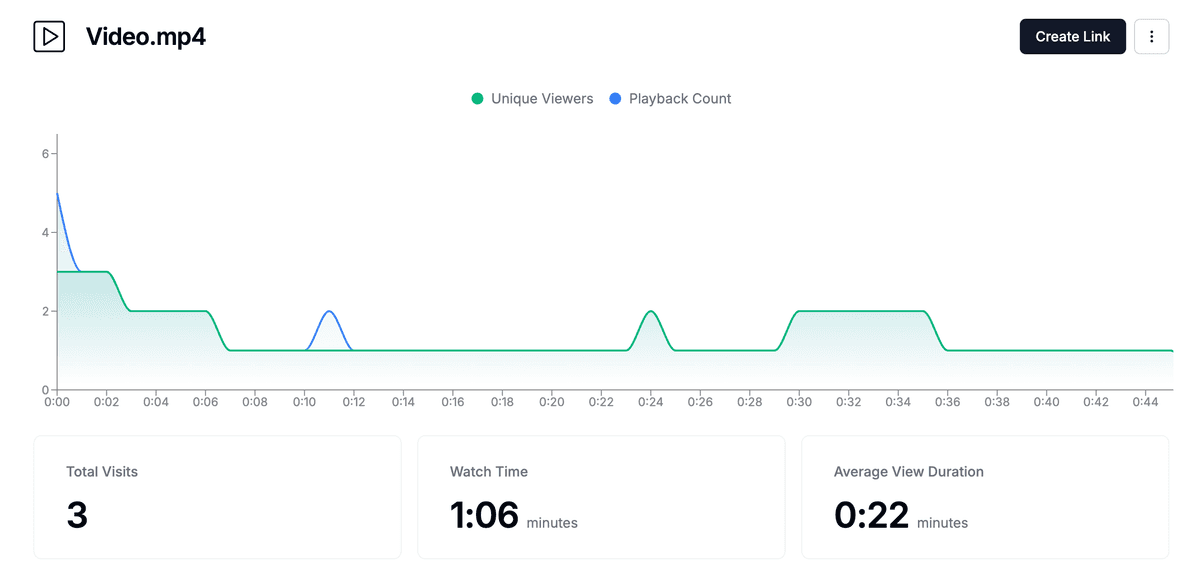Select the Total Visits stat card
Screen dimensions: 1200x578
click(217, 496)
